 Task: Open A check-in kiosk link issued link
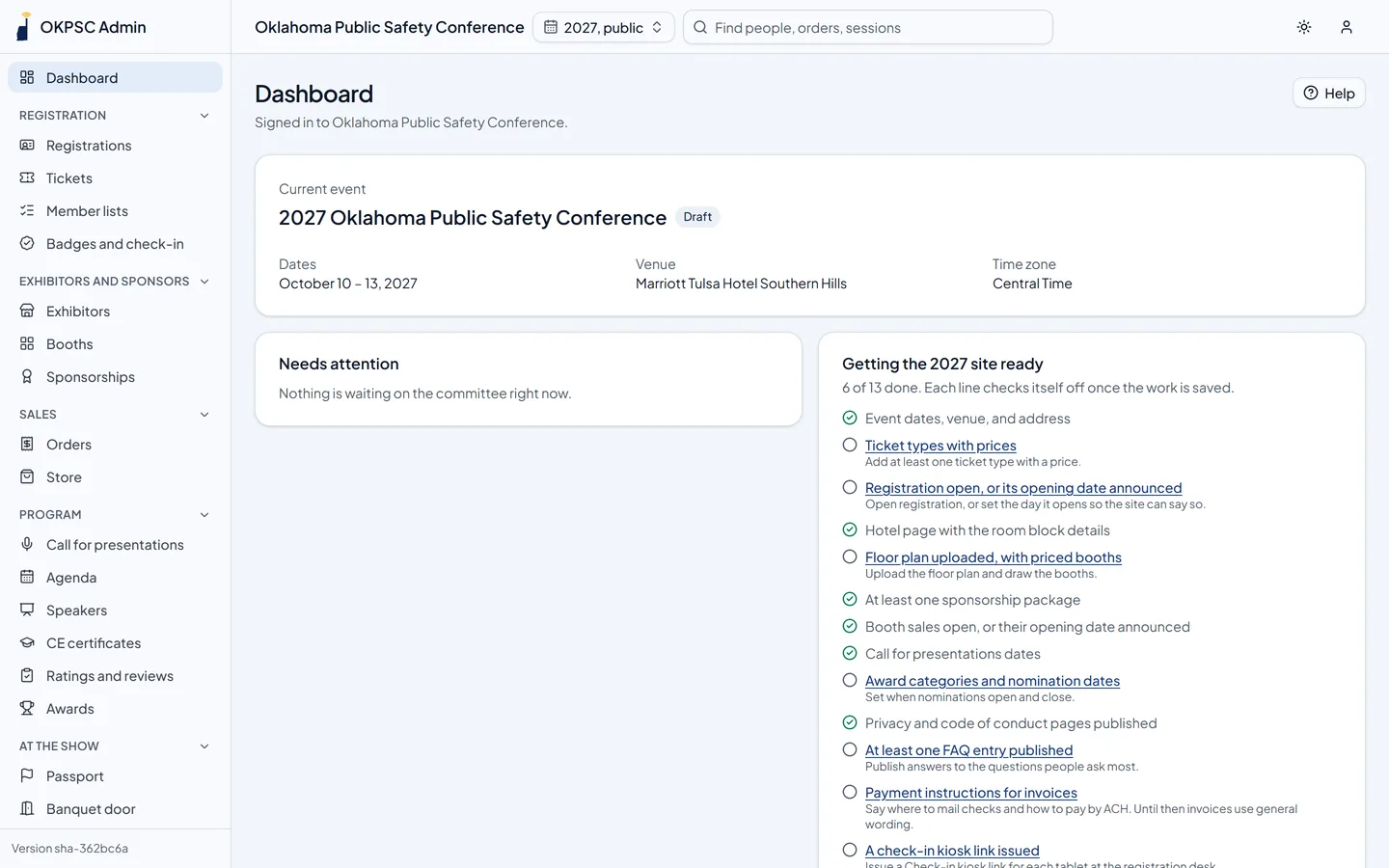point(952,850)
